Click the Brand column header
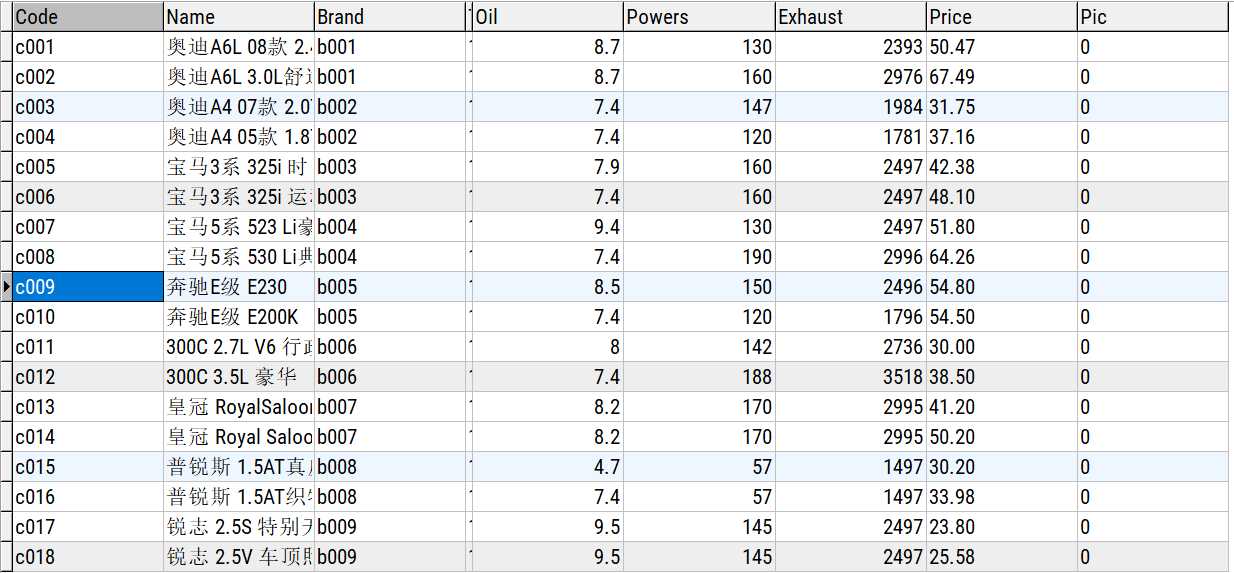Viewport: 1234px width, 573px height. click(x=390, y=17)
